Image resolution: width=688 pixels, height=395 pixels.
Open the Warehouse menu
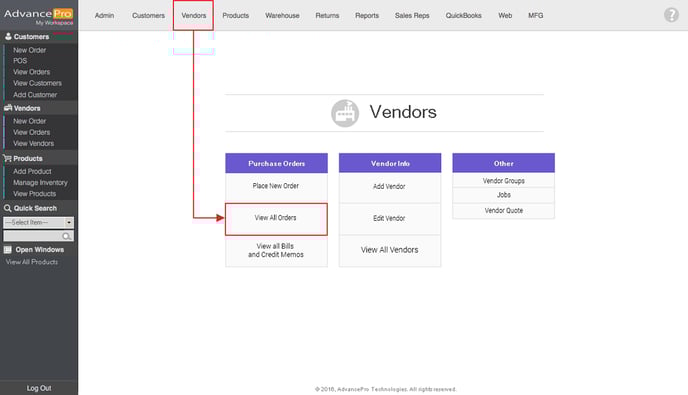pyautogui.click(x=282, y=15)
